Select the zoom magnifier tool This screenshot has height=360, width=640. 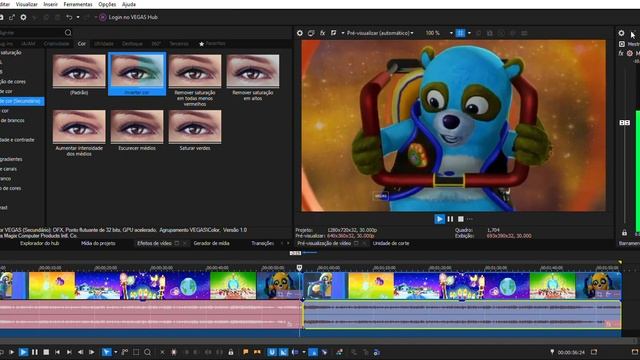click(x=147, y=352)
